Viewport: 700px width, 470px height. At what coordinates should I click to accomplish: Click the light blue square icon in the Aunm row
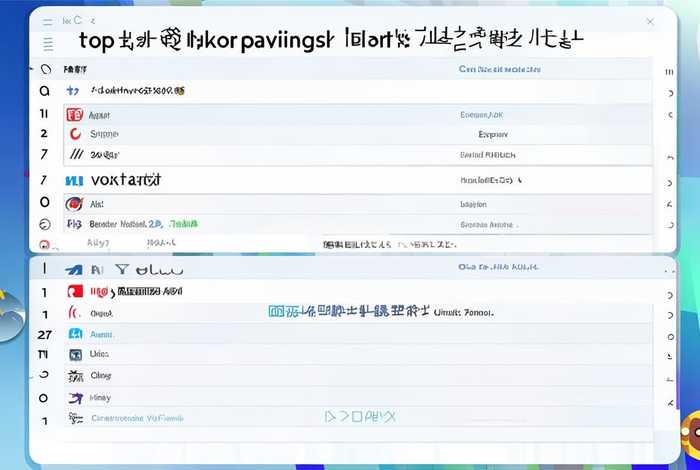74,334
